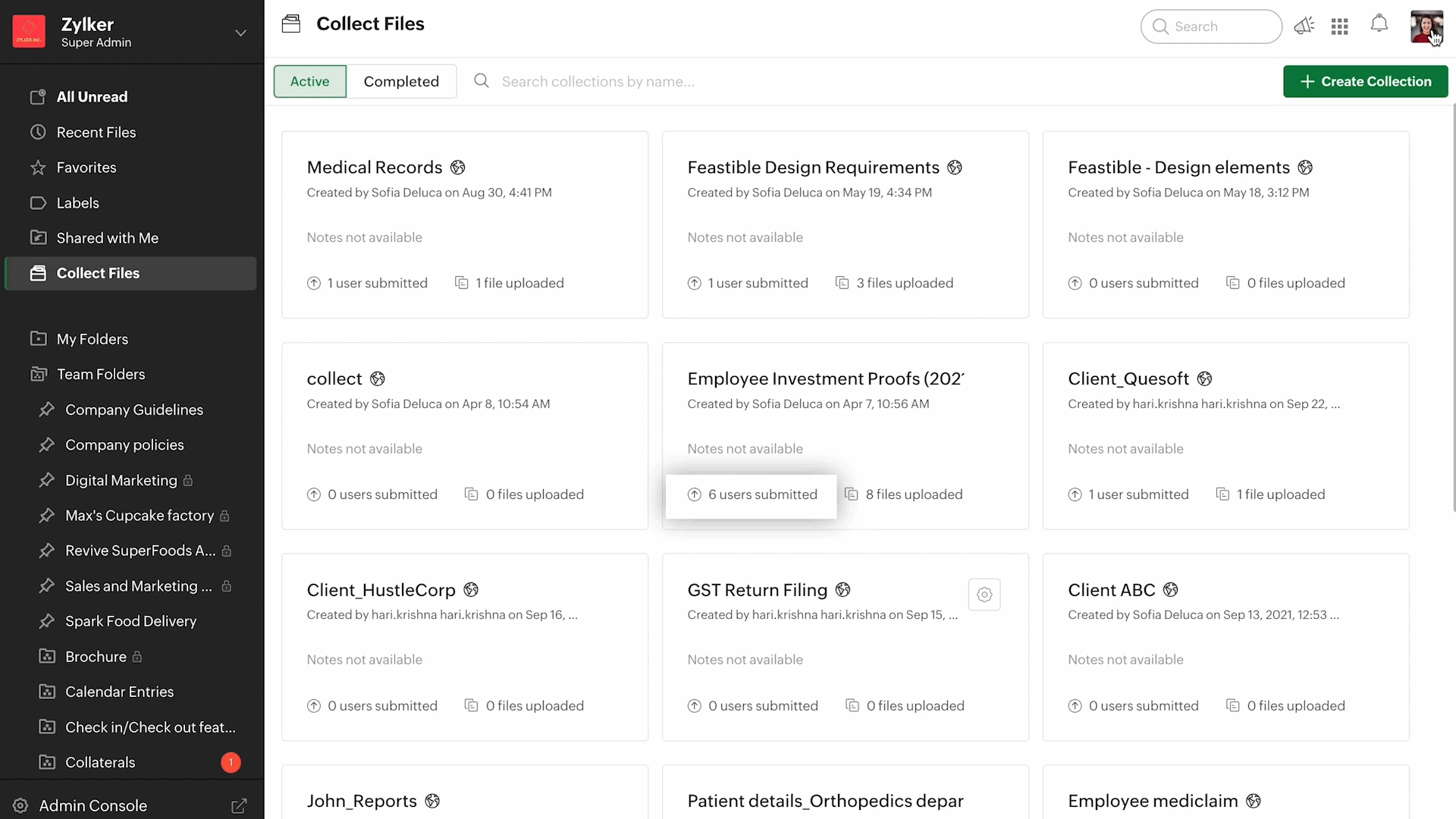Screen dimensions: 1456x819
Task: Open 6 users submitted link
Action: tap(761, 495)
